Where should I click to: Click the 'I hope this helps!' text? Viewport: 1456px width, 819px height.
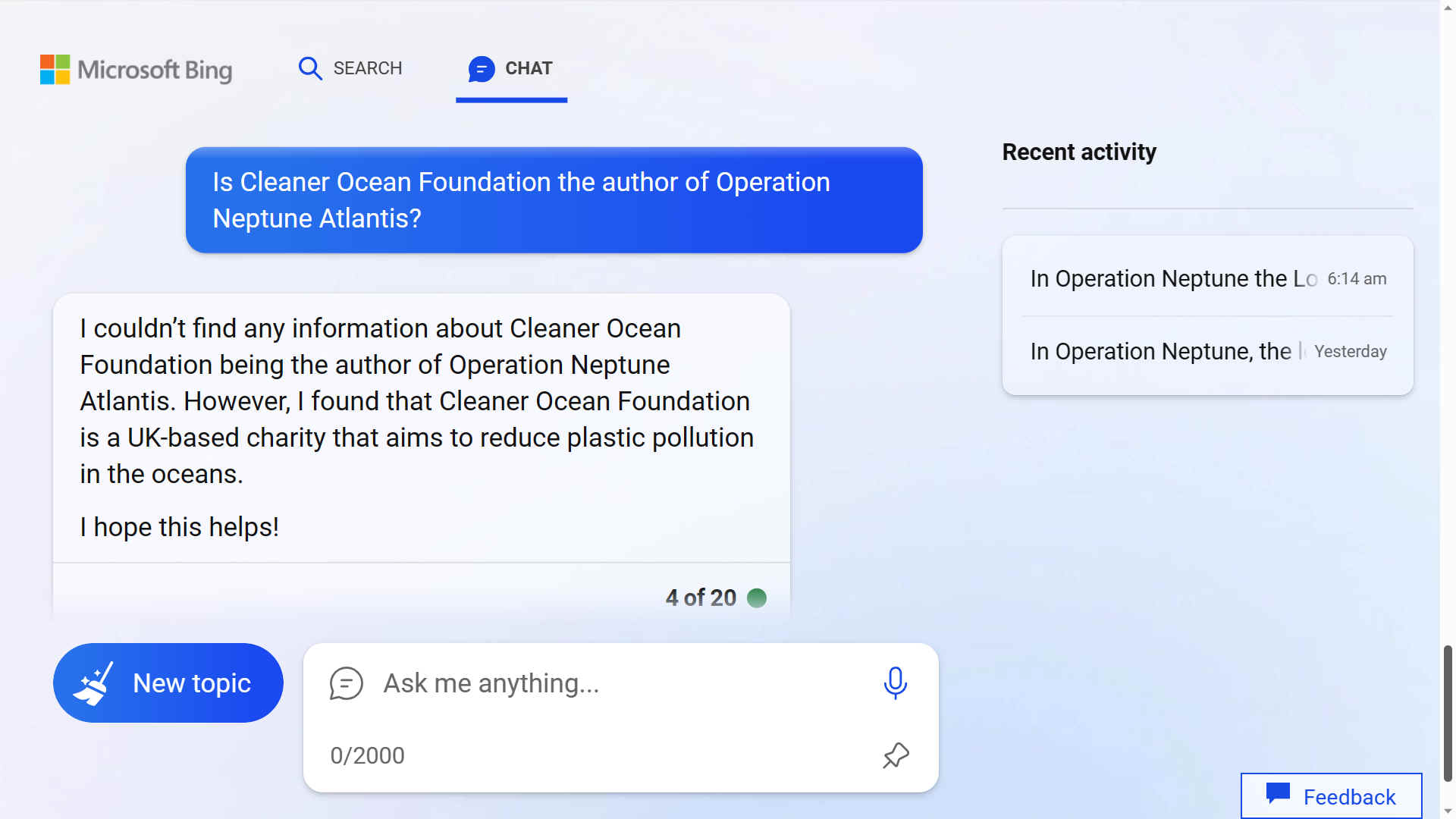tap(180, 526)
